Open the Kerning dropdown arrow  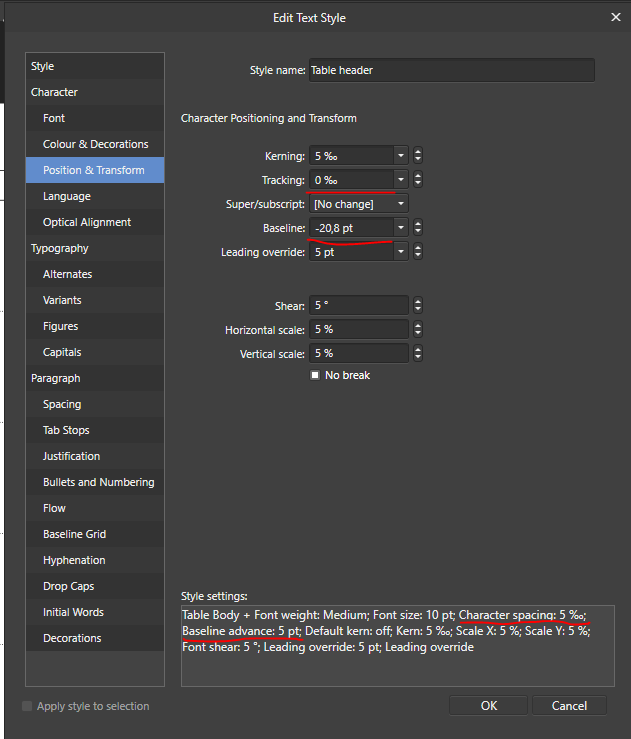pyautogui.click(x=401, y=156)
